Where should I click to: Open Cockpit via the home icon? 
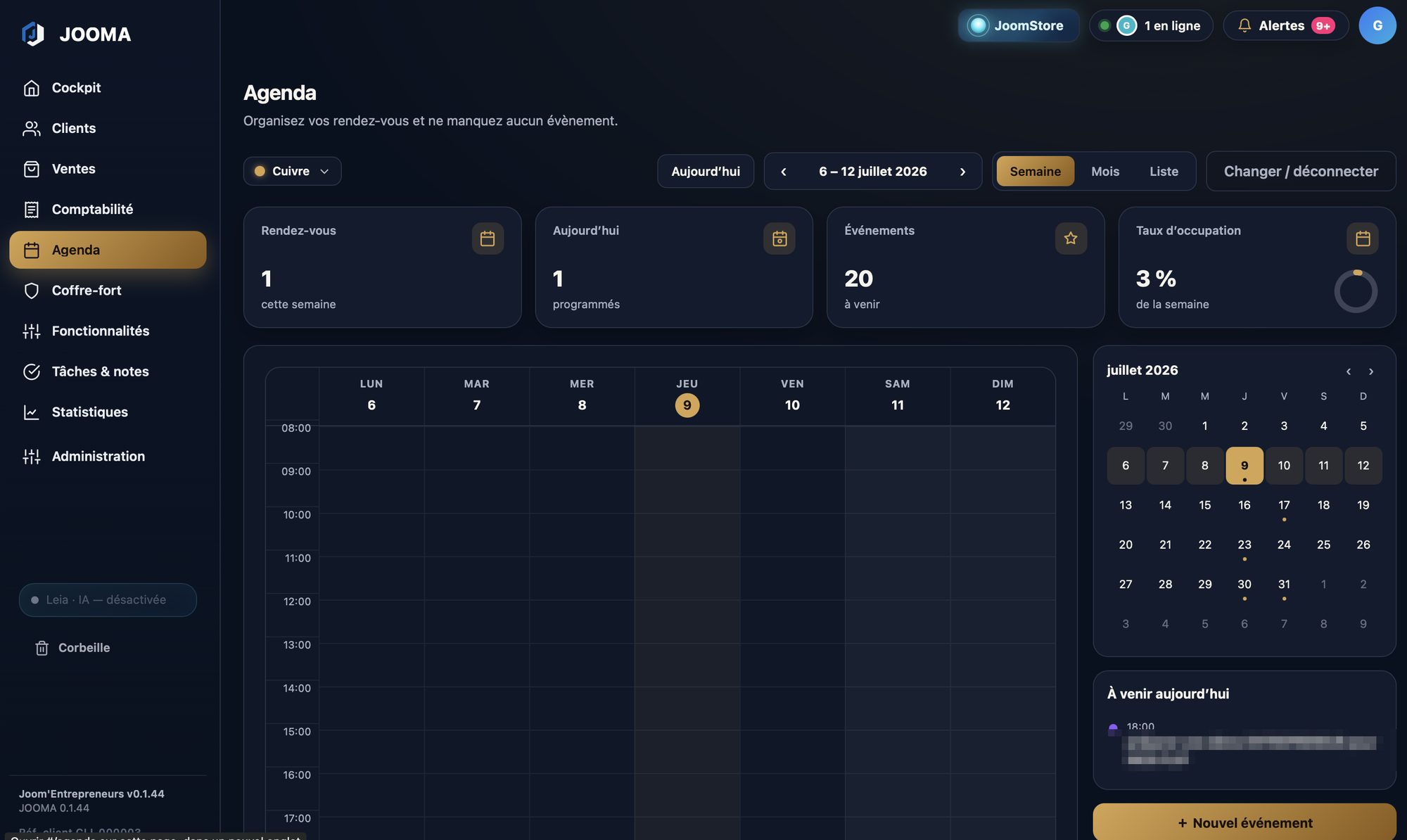point(32,88)
